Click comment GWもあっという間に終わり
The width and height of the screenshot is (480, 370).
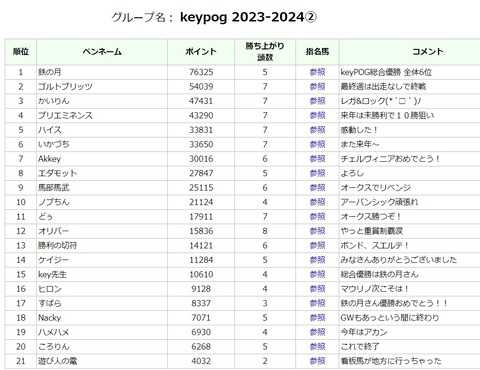click(390, 317)
